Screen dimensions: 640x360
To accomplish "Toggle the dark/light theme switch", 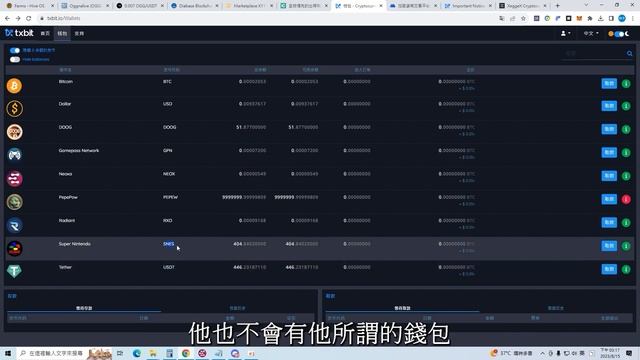I will pyautogui.click(x=619, y=33).
